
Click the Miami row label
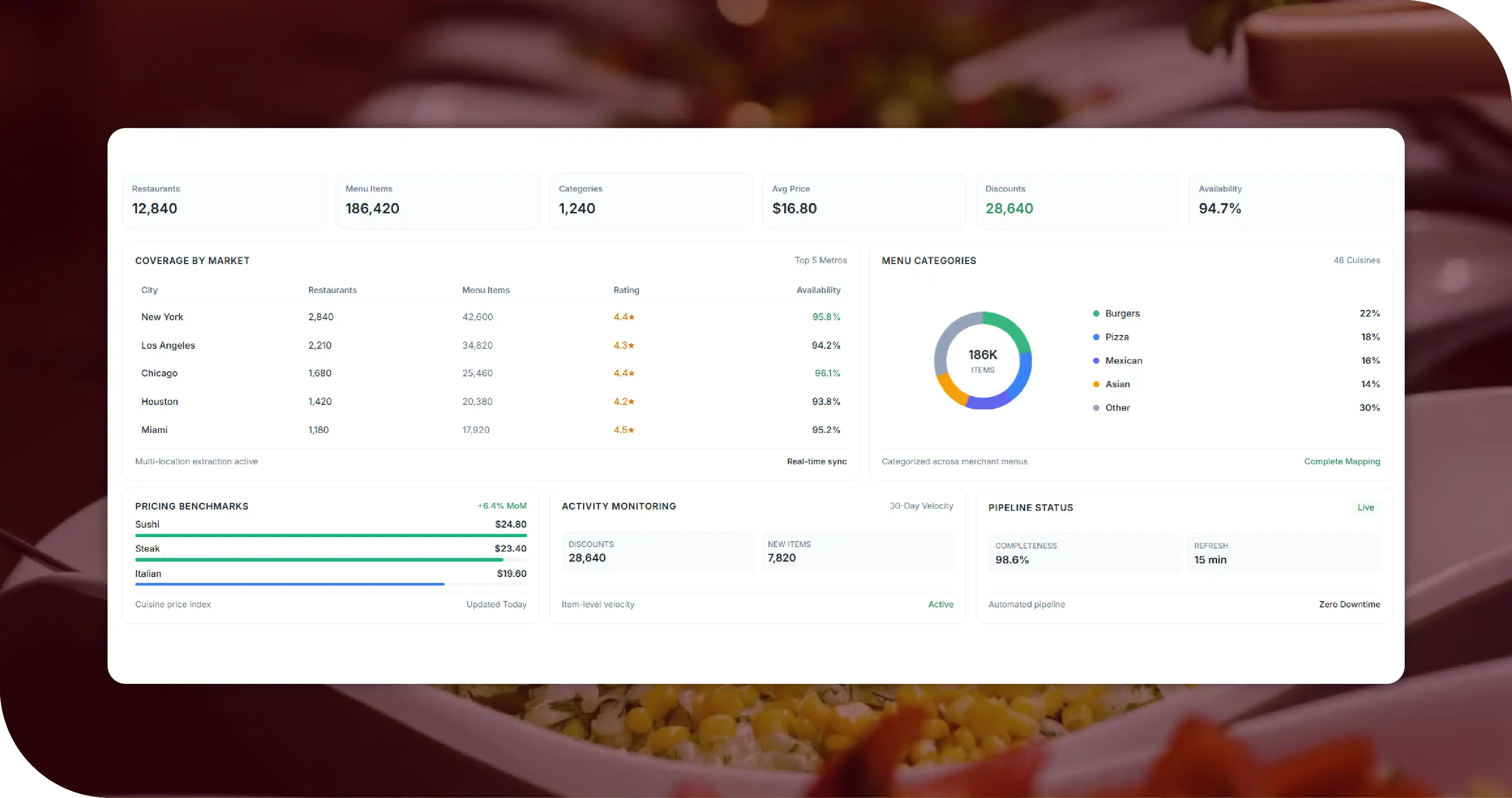[154, 430]
